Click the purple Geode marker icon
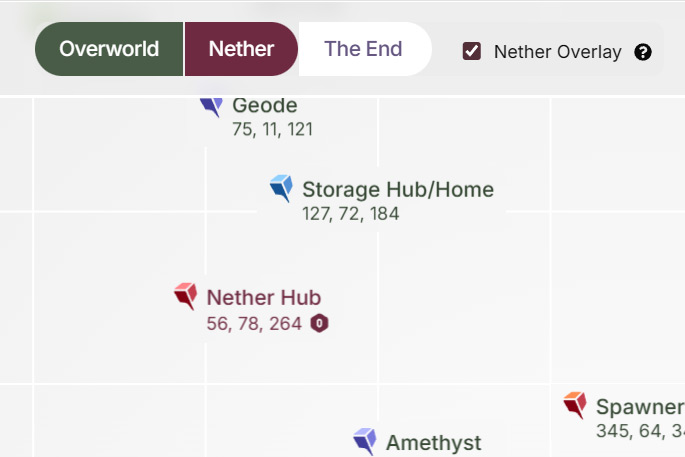Screen dimensions: 685x457 [211, 105]
